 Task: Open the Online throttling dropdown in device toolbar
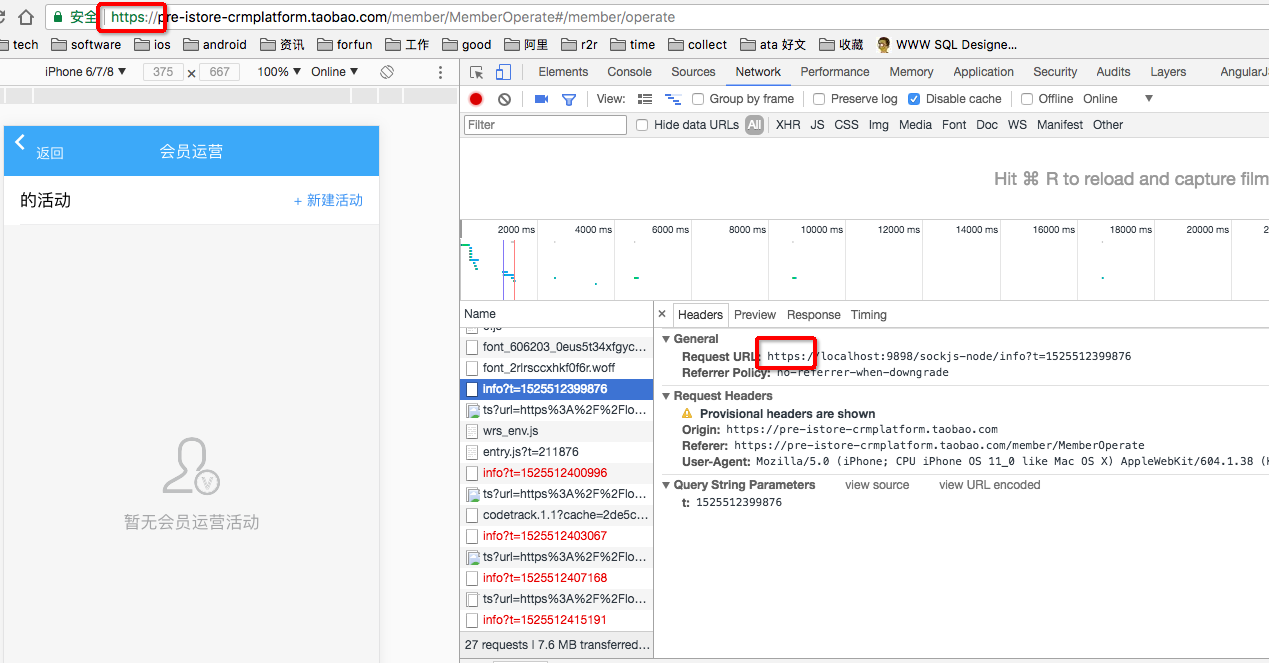[334, 72]
